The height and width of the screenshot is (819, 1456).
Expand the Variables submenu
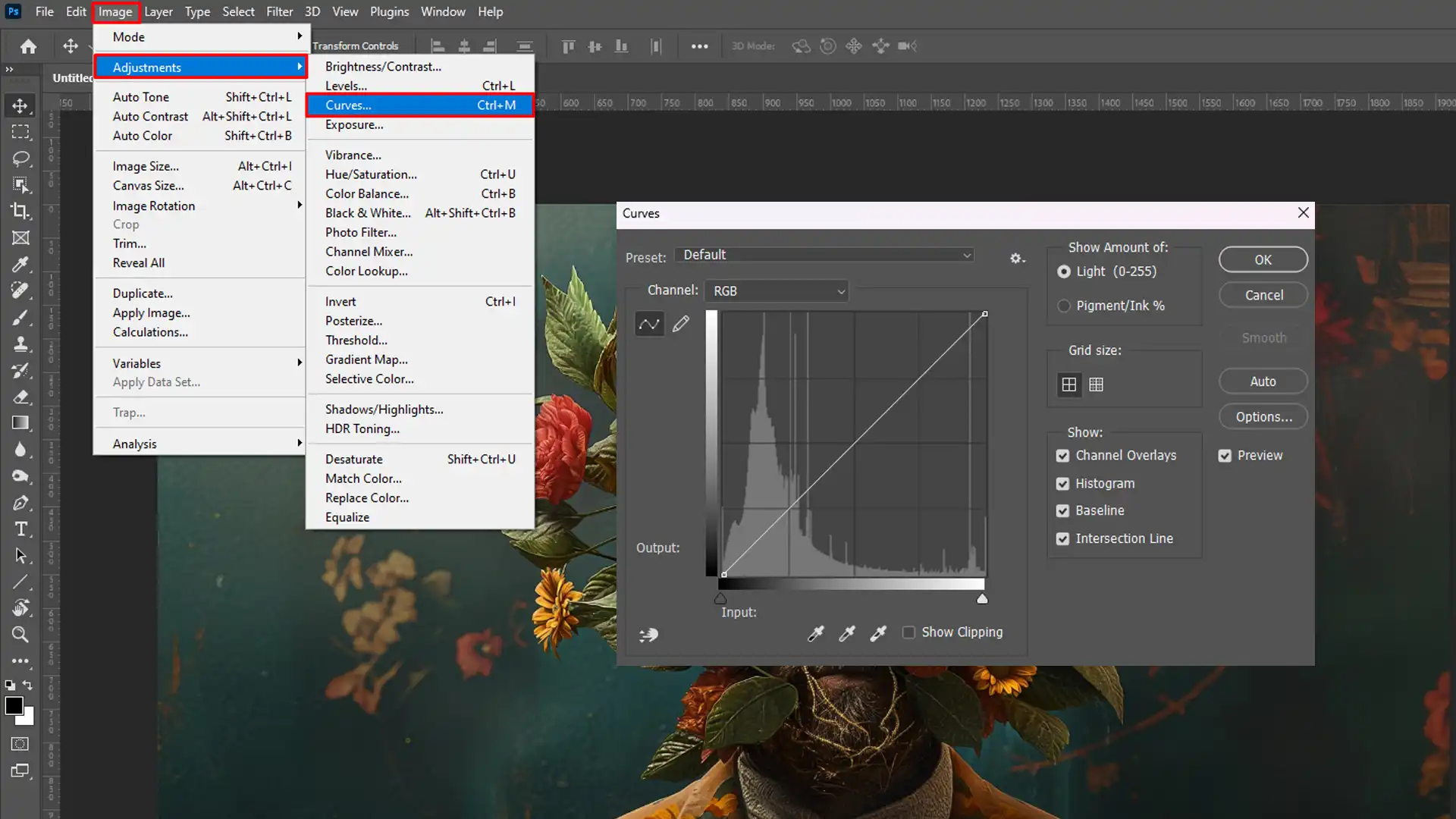pyautogui.click(x=200, y=363)
